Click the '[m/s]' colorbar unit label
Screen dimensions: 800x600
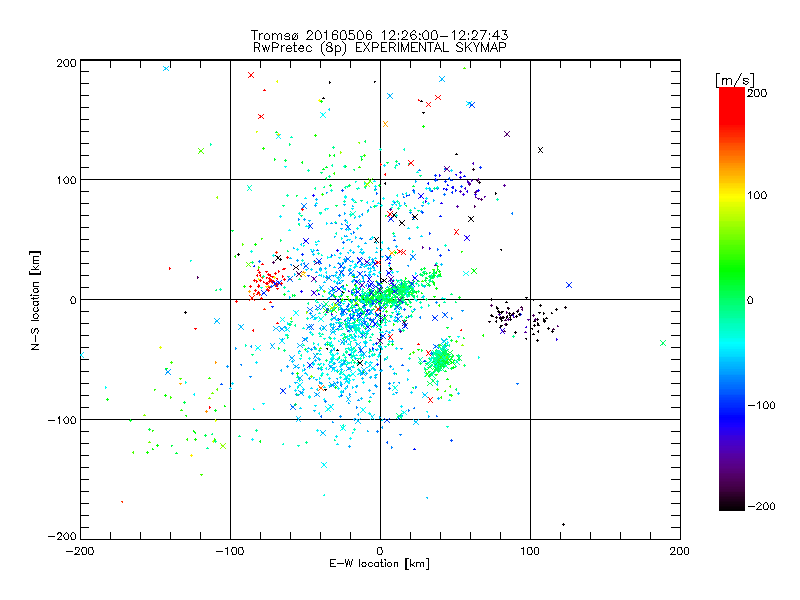[x=735, y=80]
